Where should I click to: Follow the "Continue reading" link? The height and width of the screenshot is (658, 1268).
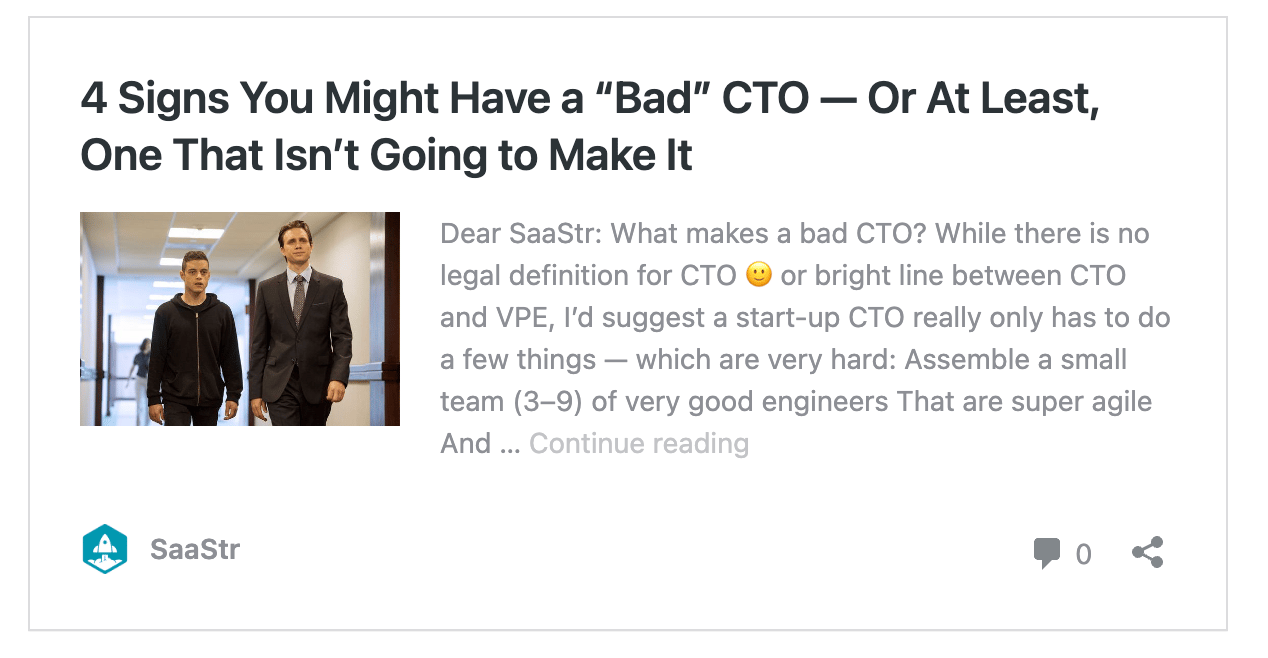(639, 443)
